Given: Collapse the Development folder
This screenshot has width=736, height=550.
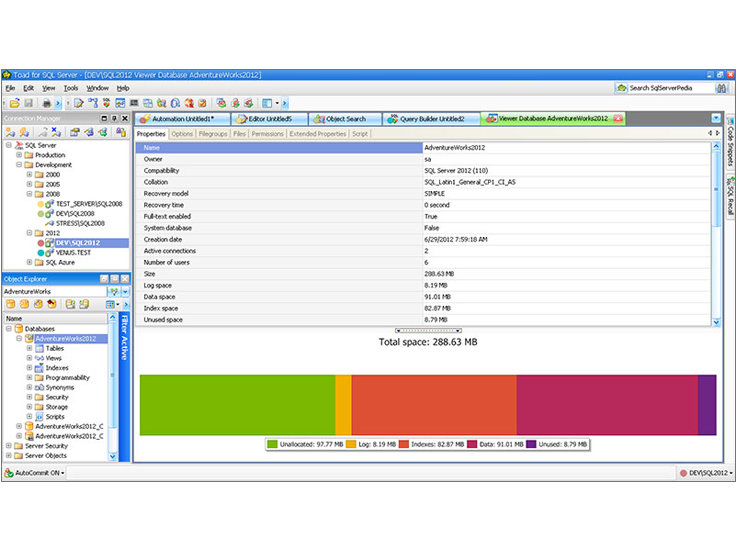Looking at the screenshot, I should click(x=19, y=165).
